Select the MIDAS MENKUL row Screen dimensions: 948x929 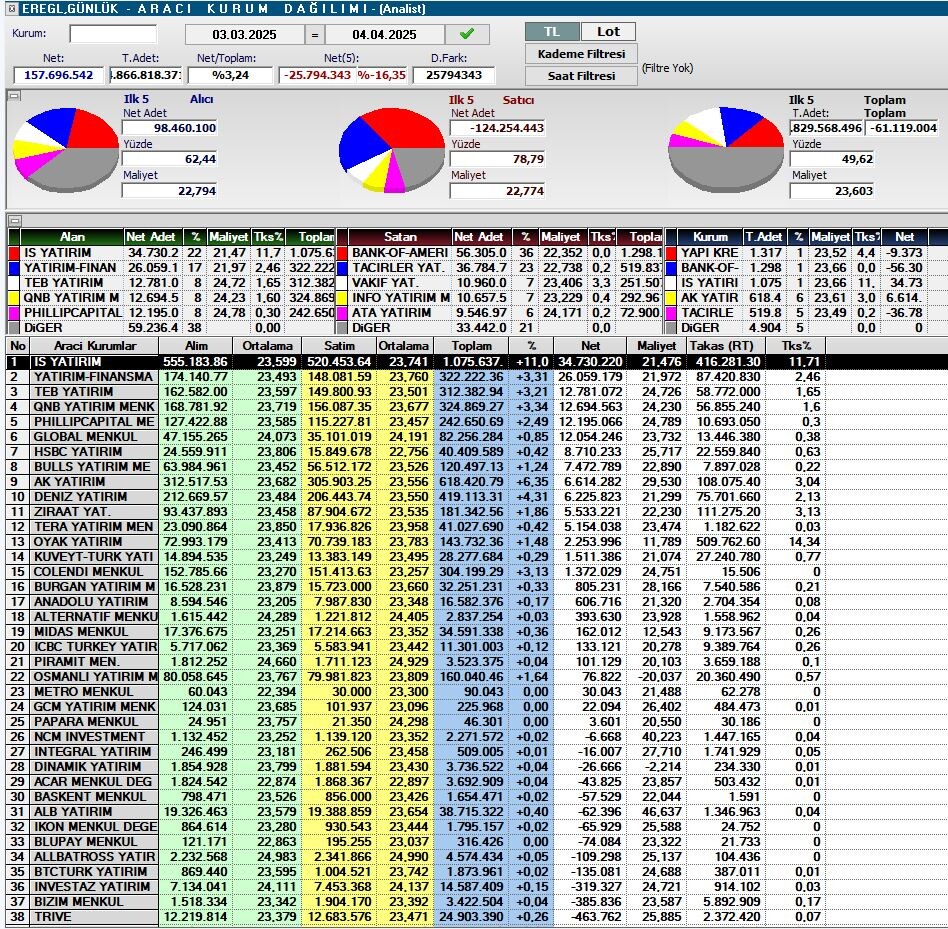(x=416, y=632)
